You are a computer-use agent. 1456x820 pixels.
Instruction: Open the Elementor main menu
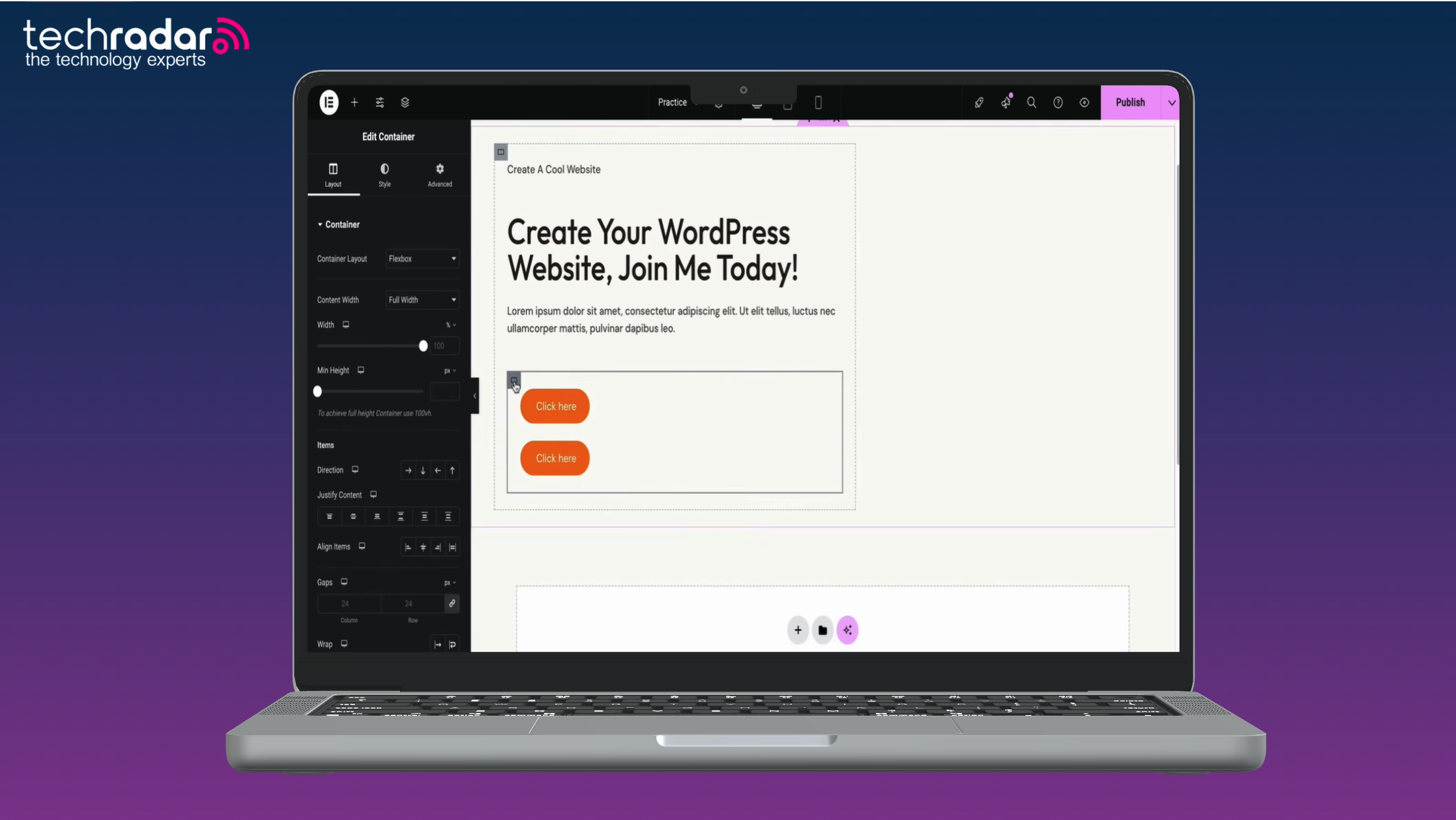[328, 102]
